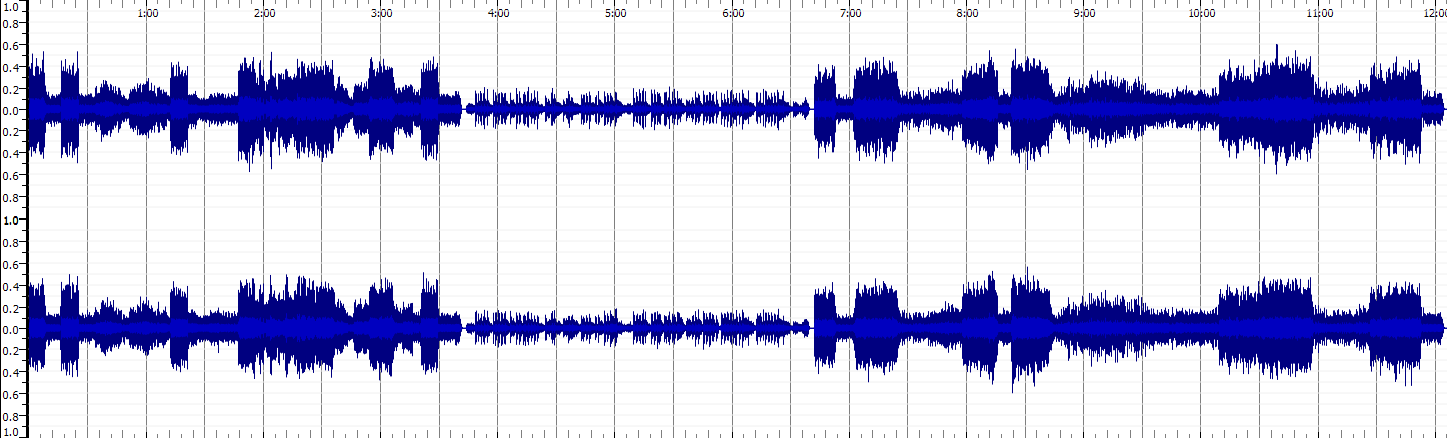Viewport: 1447px width, 438px height.
Task: Click the 1:00 mark on the time ruler
Action: coord(147,14)
